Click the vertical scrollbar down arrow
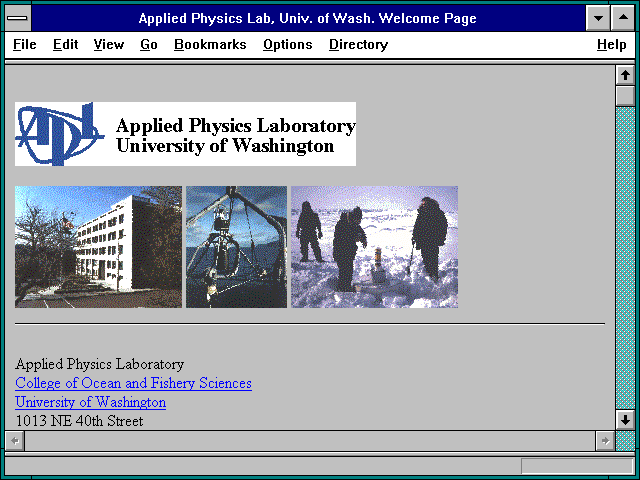The image size is (640, 480). (x=625, y=420)
